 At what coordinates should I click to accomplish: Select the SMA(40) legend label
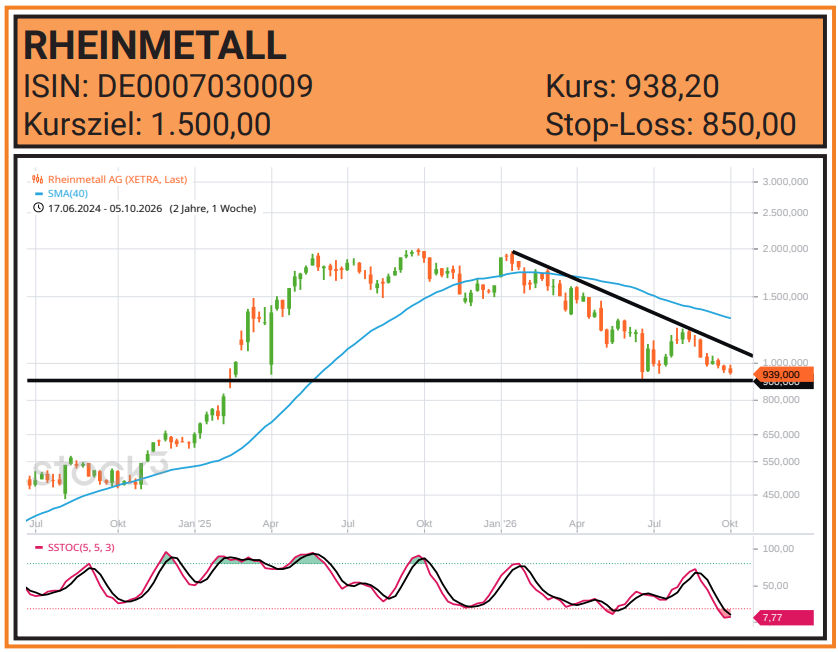68,194
